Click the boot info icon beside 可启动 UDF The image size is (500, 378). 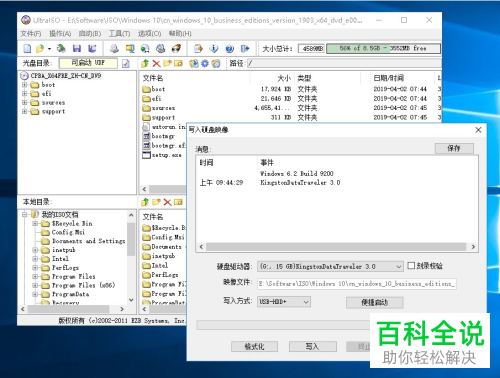click(126, 63)
